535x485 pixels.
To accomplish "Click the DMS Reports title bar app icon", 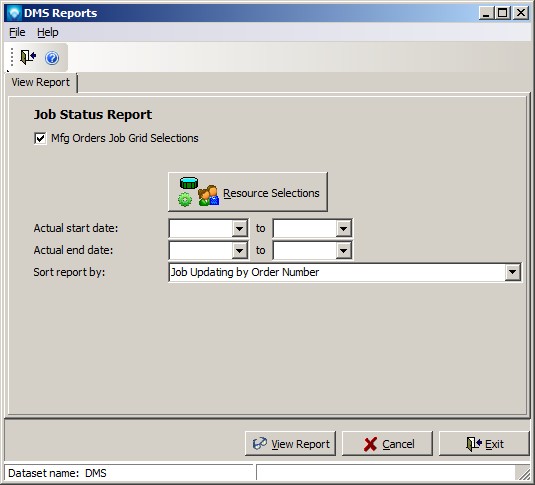I will [x=15, y=13].
